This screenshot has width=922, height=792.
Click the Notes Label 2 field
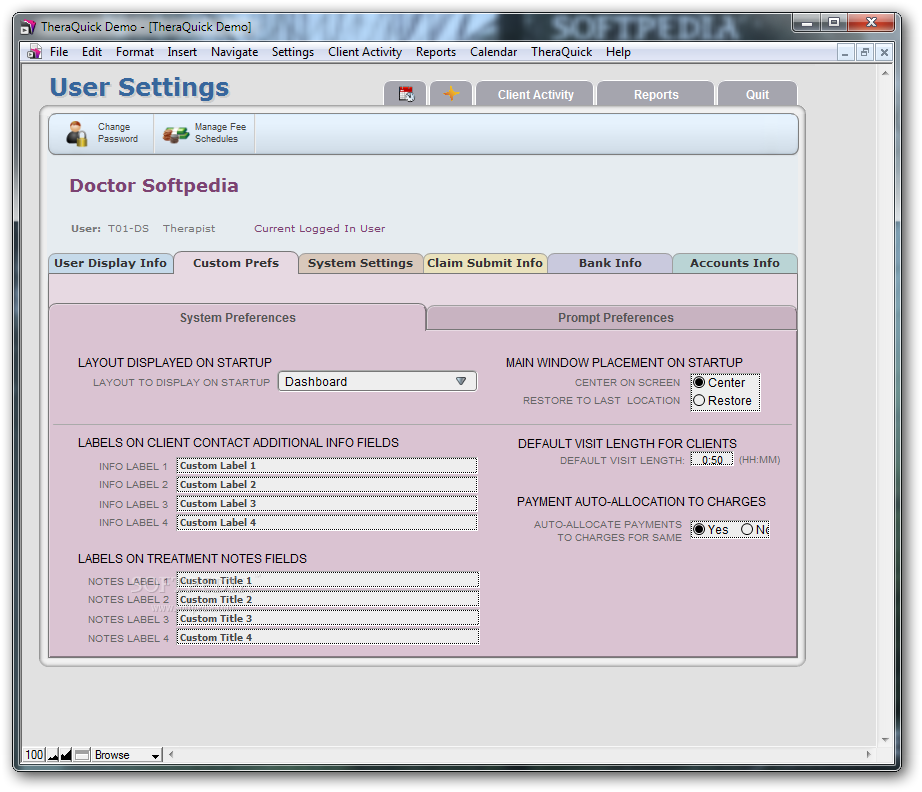tap(328, 599)
